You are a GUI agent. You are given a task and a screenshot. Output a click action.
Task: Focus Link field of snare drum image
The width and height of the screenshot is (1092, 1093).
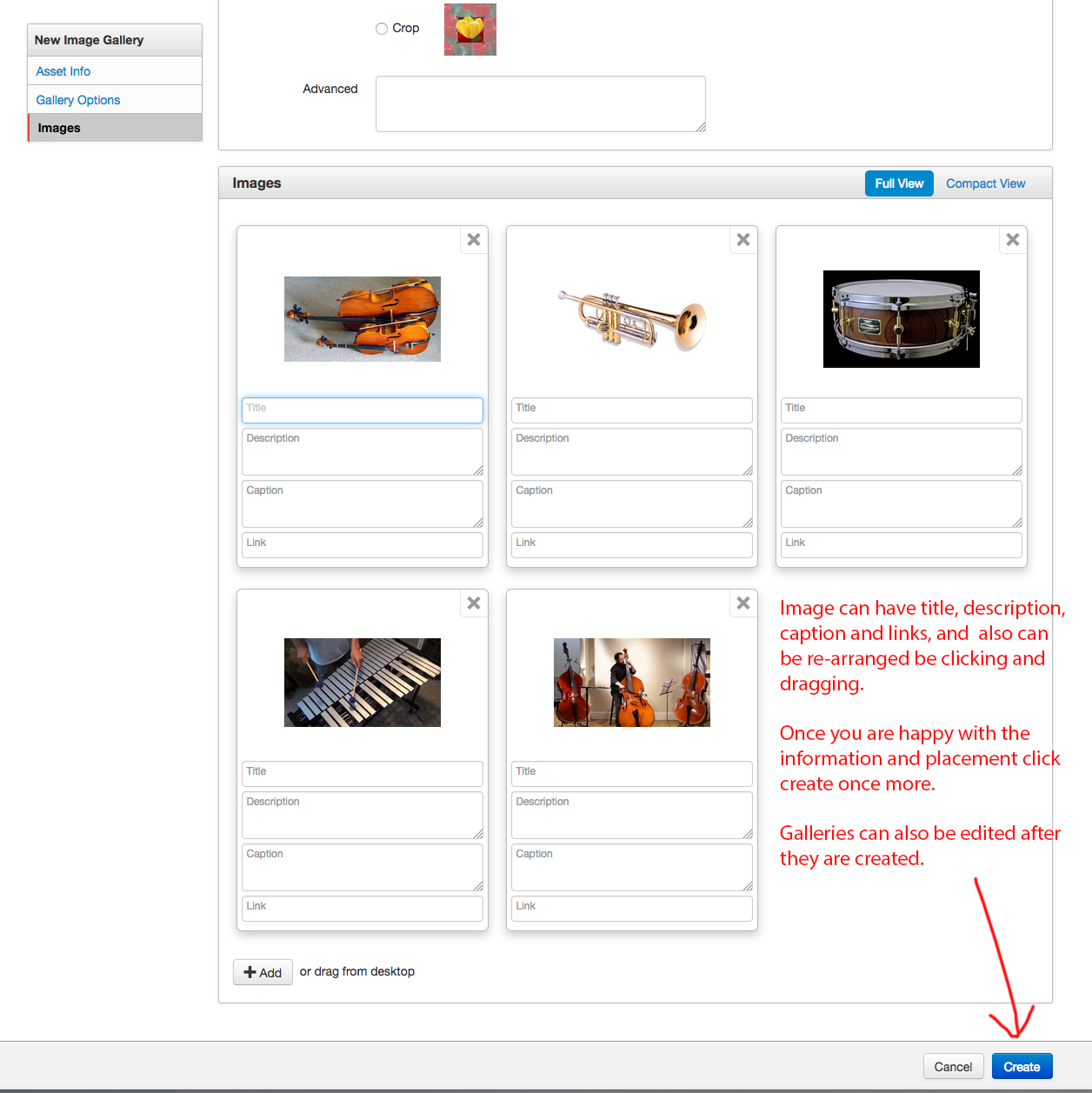click(902, 545)
